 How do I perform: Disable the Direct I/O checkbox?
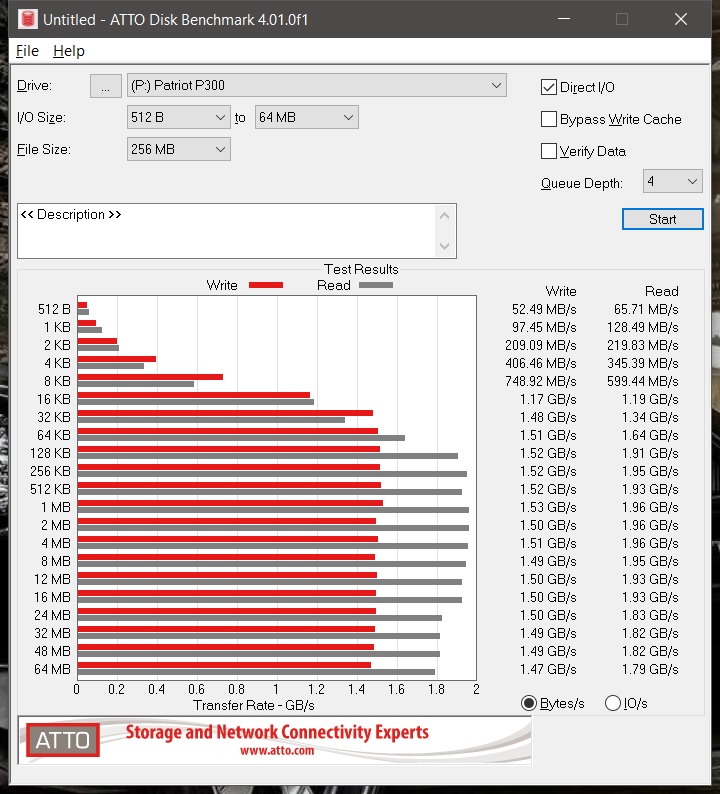point(549,87)
